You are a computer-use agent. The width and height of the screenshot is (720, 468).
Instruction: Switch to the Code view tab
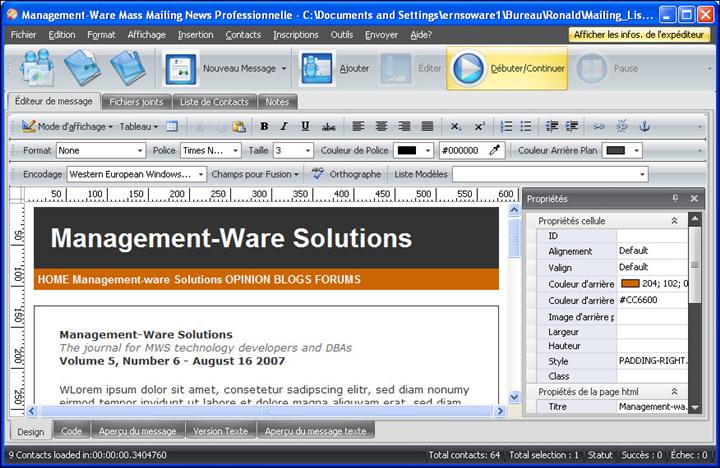pyautogui.click(x=71, y=431)
